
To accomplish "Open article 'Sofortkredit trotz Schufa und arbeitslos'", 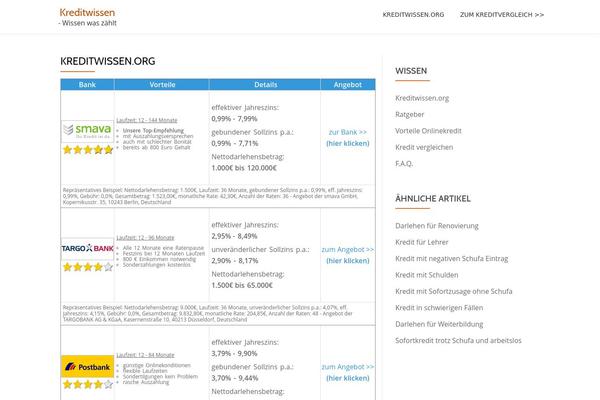I will point(458,341).
